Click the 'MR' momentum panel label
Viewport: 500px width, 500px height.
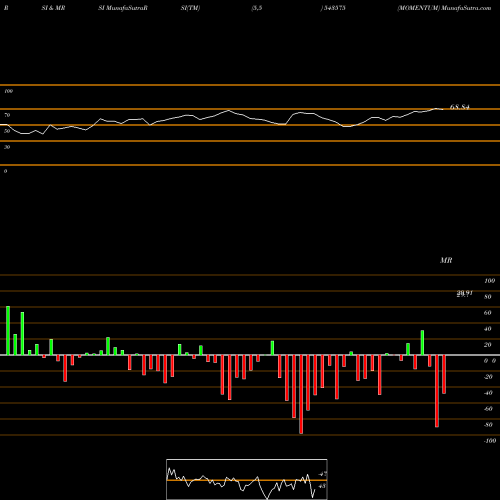click(x=446, y=260)
